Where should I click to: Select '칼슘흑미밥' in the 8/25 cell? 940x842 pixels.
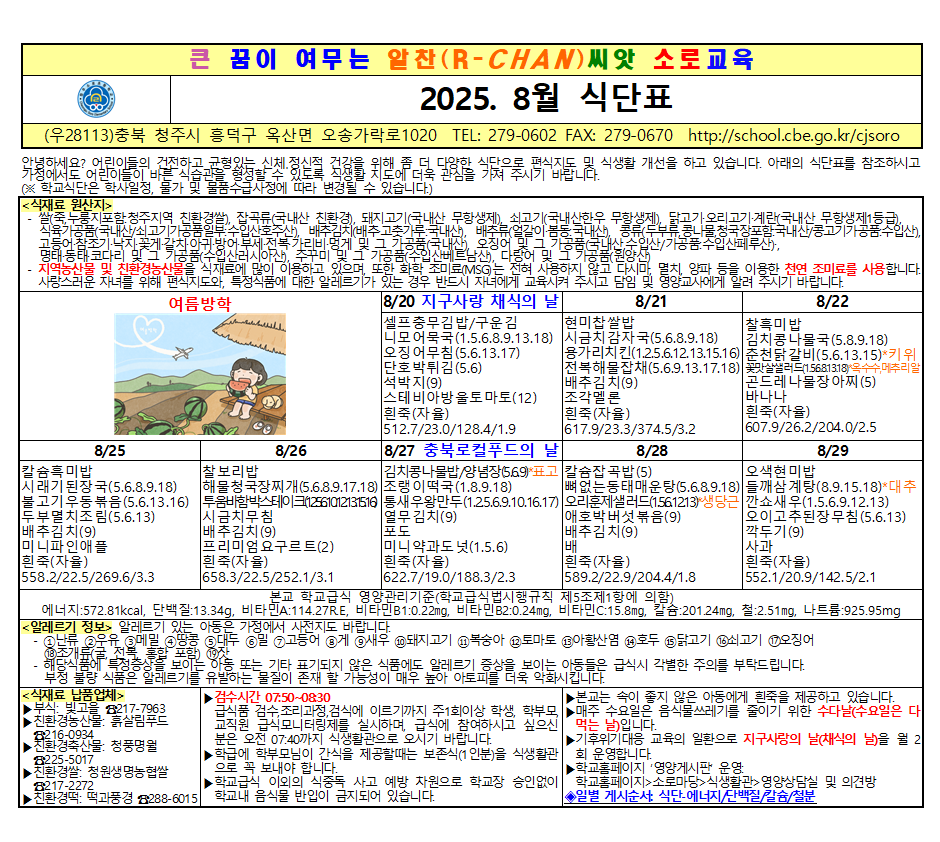coord(57,472)
